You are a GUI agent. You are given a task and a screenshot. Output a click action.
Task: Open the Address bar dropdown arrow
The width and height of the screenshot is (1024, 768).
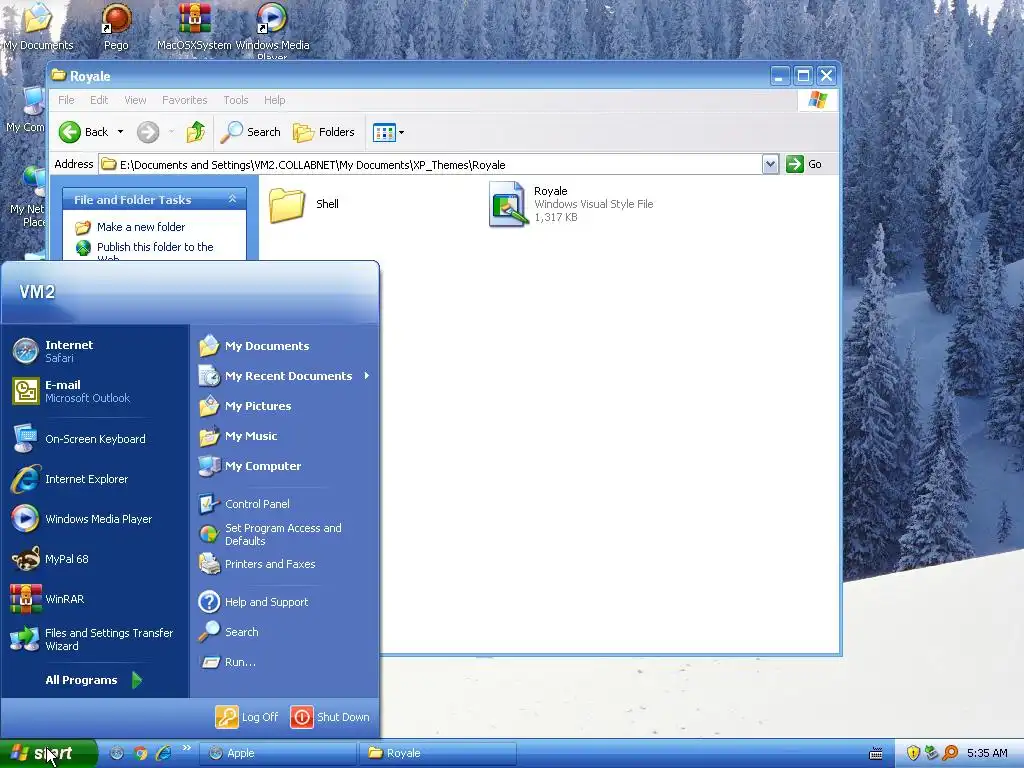click(x=770, y=164)
